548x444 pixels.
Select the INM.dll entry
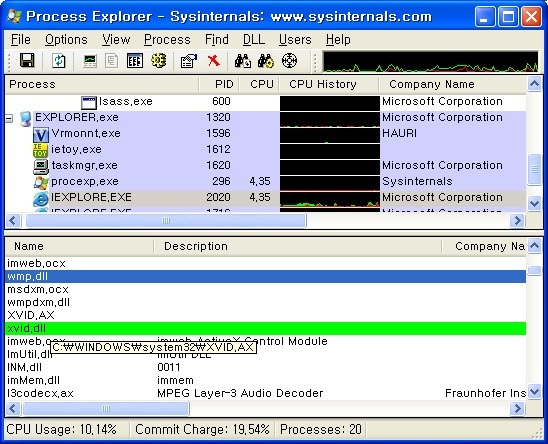(x=24, y=367)
